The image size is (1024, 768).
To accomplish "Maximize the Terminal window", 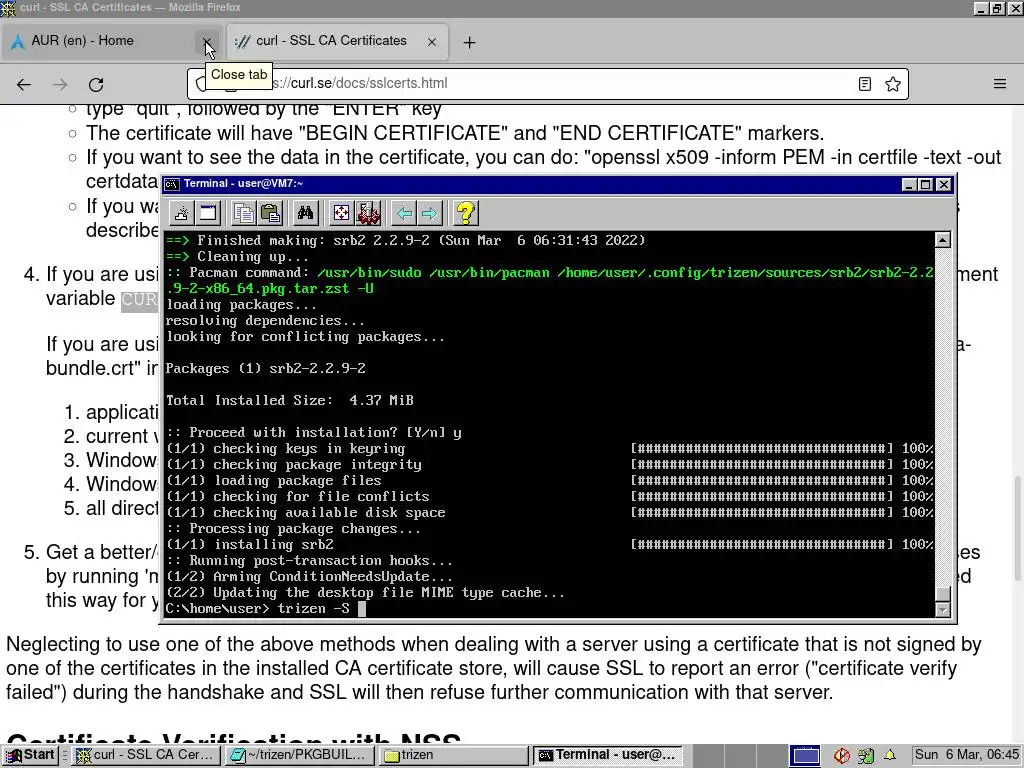I will 925,185.
